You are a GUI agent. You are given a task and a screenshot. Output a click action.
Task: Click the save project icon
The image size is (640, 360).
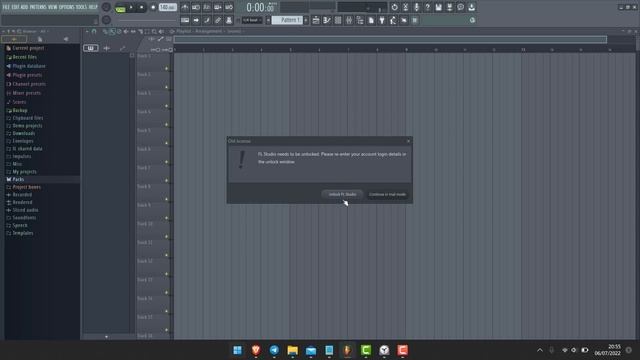(438, 7)
